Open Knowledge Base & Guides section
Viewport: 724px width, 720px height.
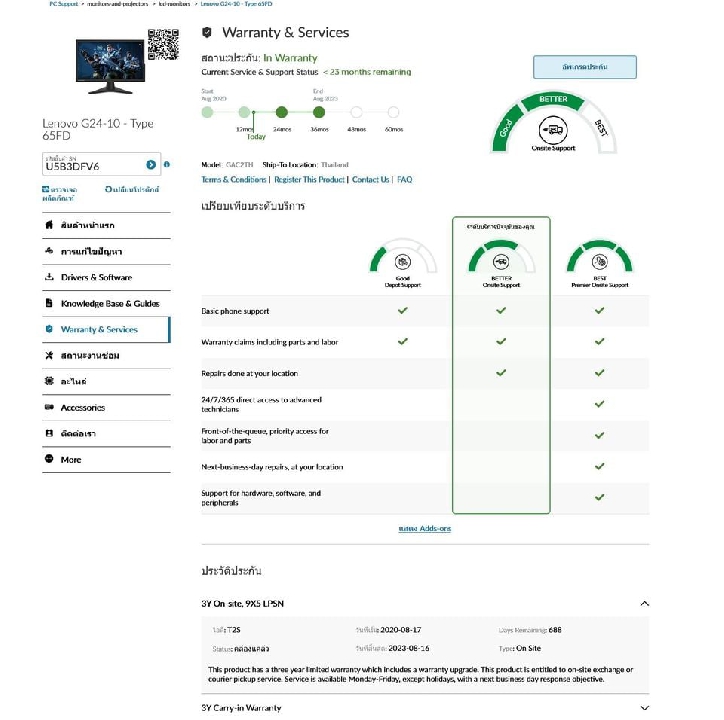point(106,303)
